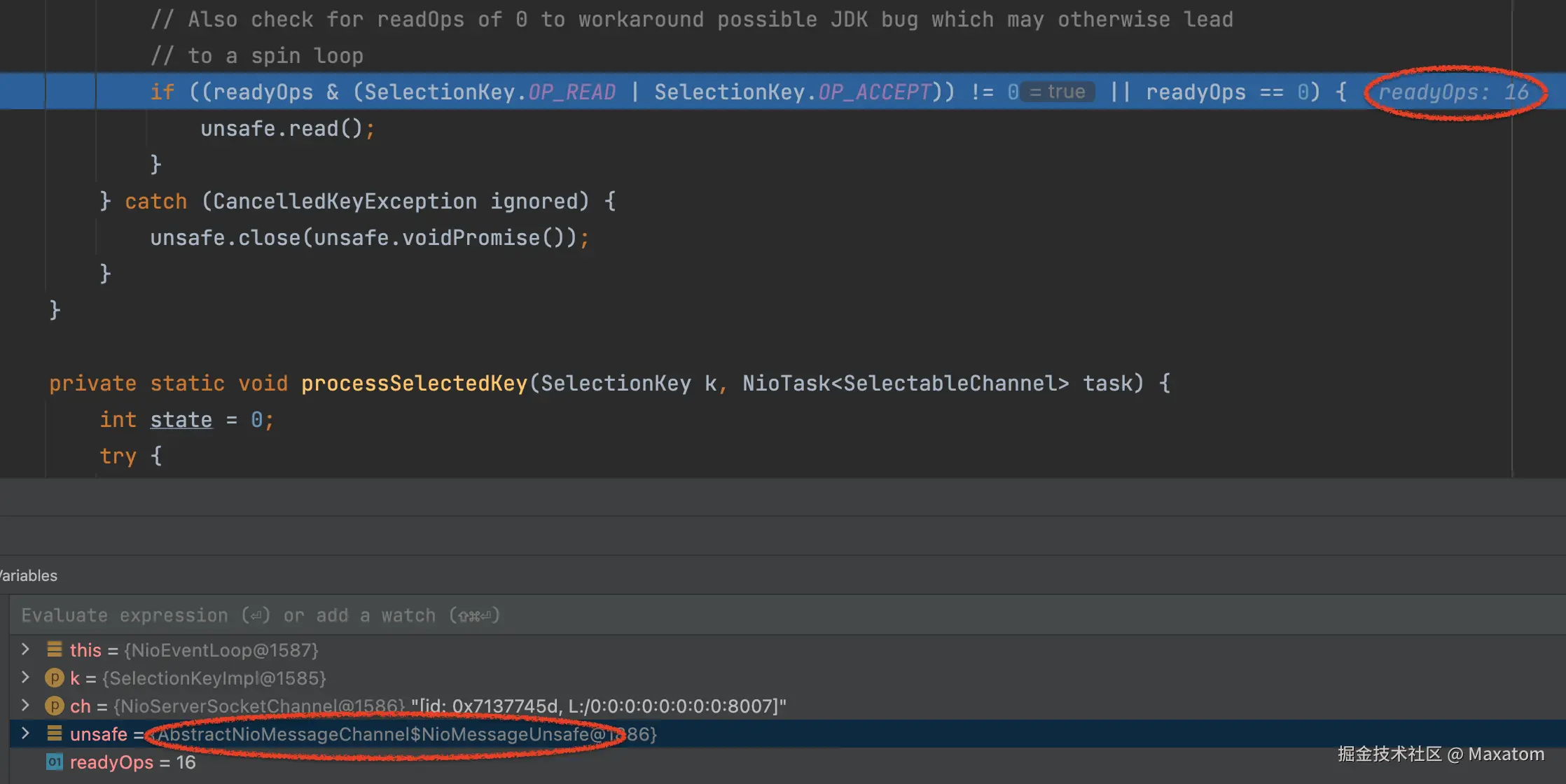The width and height of the screenshot is (1566, 784).
Task: Click the parameter icon beside variable k
Action: [54, 678]
